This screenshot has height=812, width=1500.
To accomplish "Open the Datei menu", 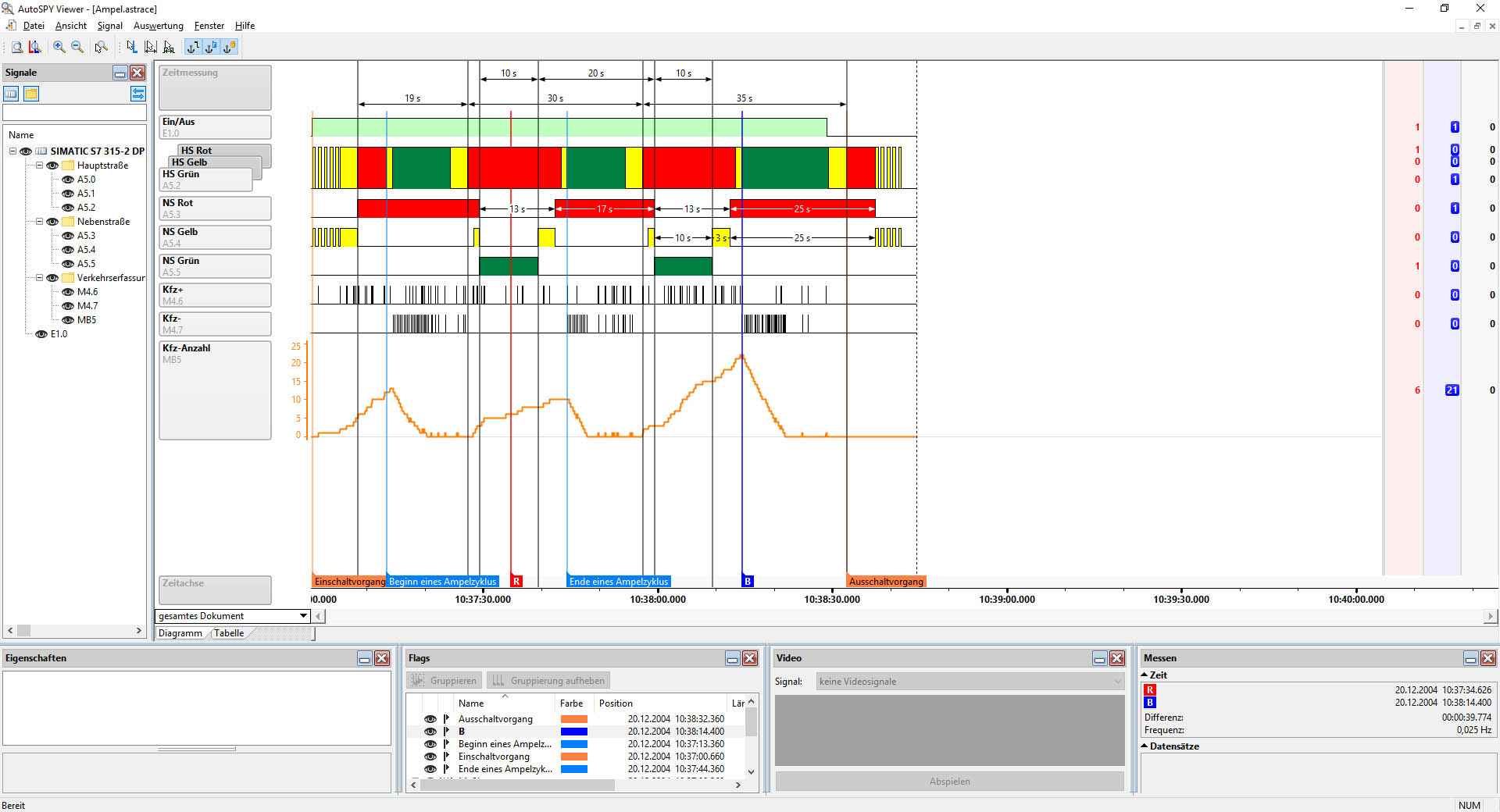I will [x=34, y=26].
